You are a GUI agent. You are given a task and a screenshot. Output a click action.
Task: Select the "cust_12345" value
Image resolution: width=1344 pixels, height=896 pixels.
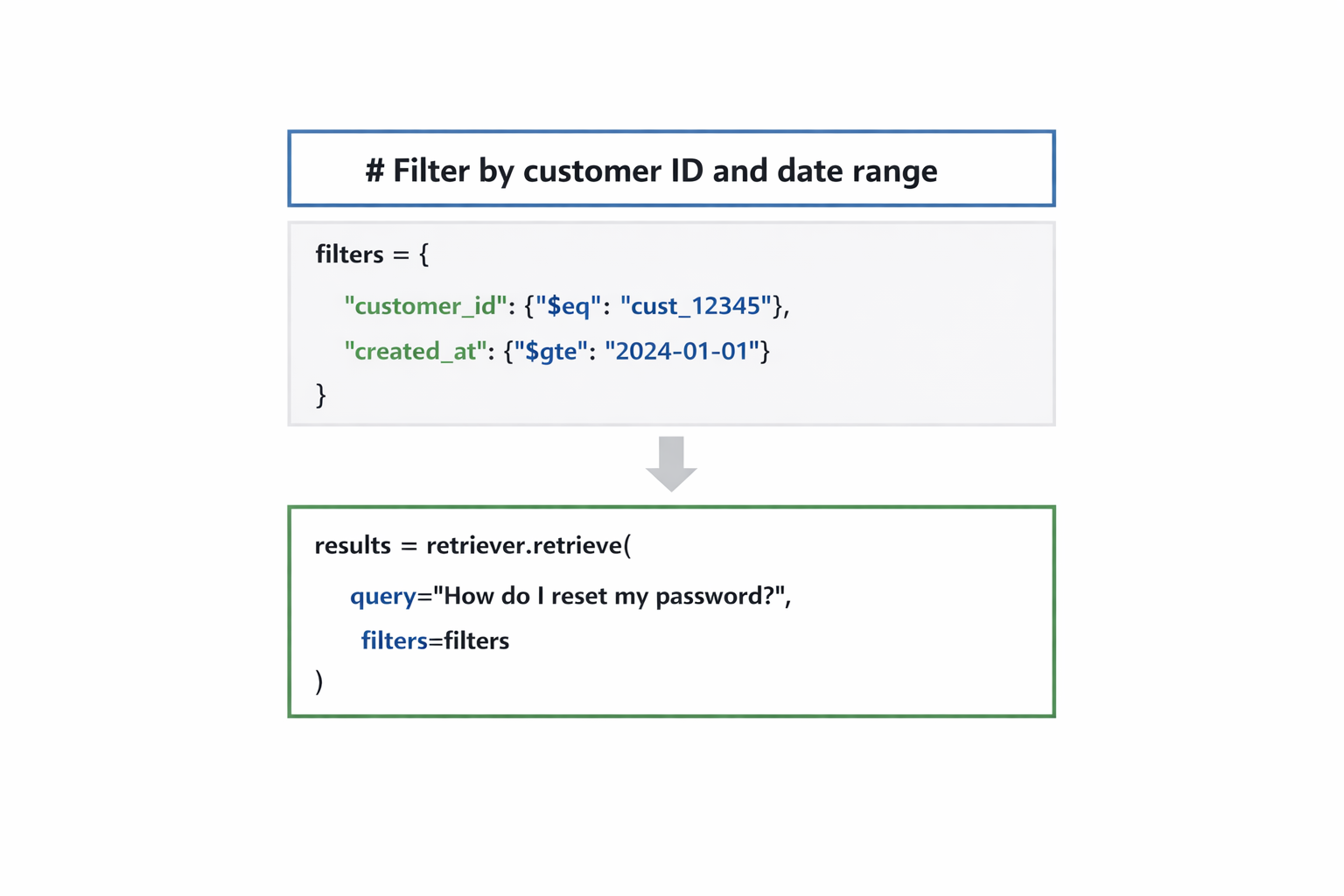(x=696, y=305)
